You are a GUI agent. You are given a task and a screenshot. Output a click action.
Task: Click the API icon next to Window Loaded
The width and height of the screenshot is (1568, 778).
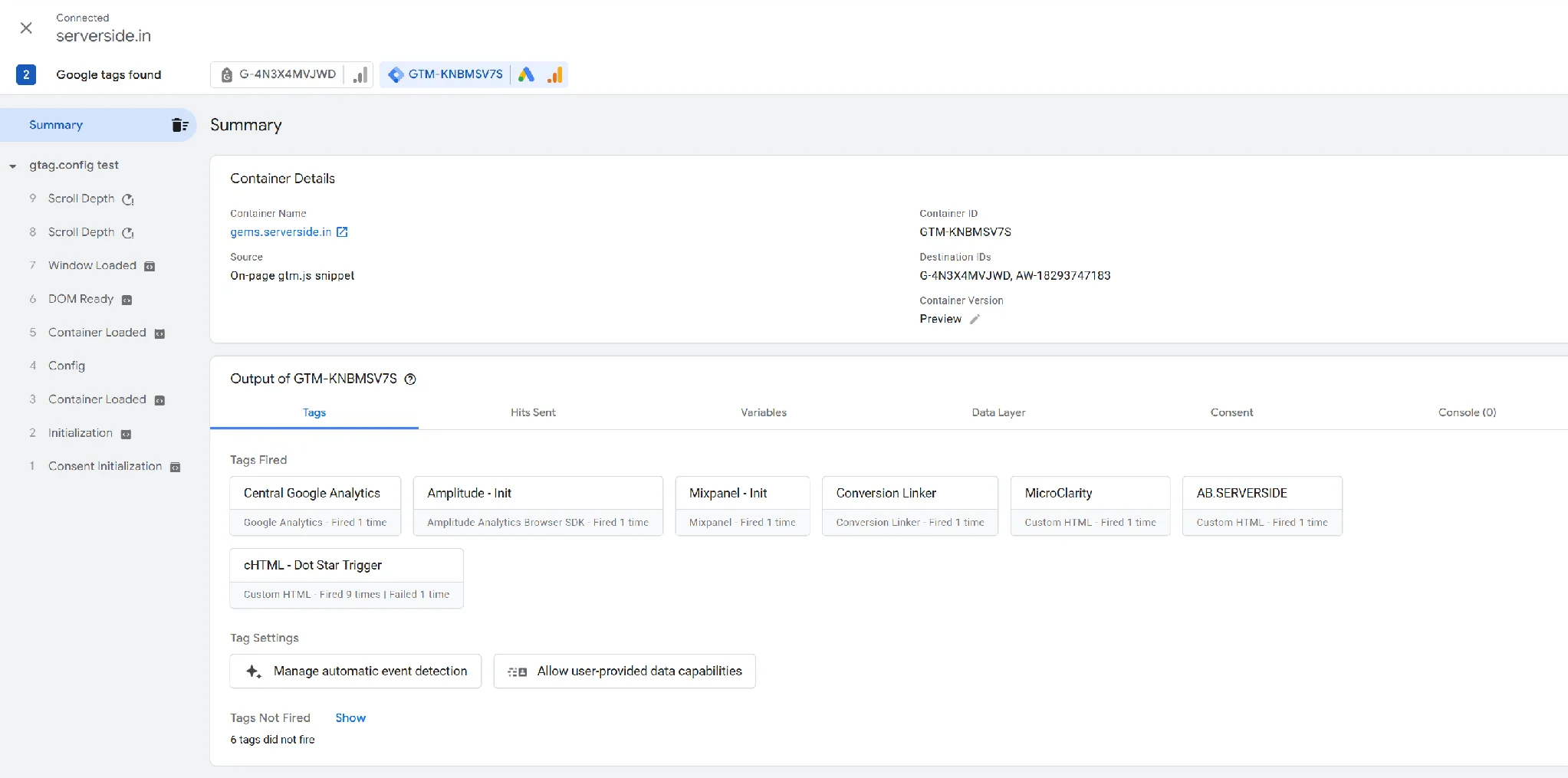click(x=150, y=266)
